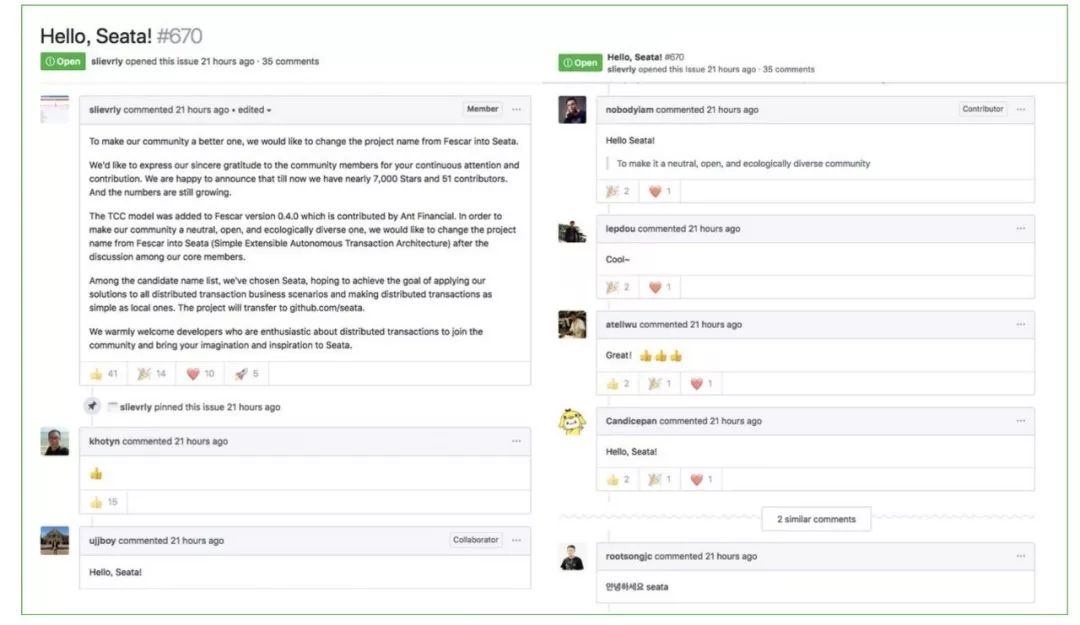Click '21 hours ago' timestamp on rootsongjc's comment
This screenshot has width=1080, height=625.
coord(731,556)
